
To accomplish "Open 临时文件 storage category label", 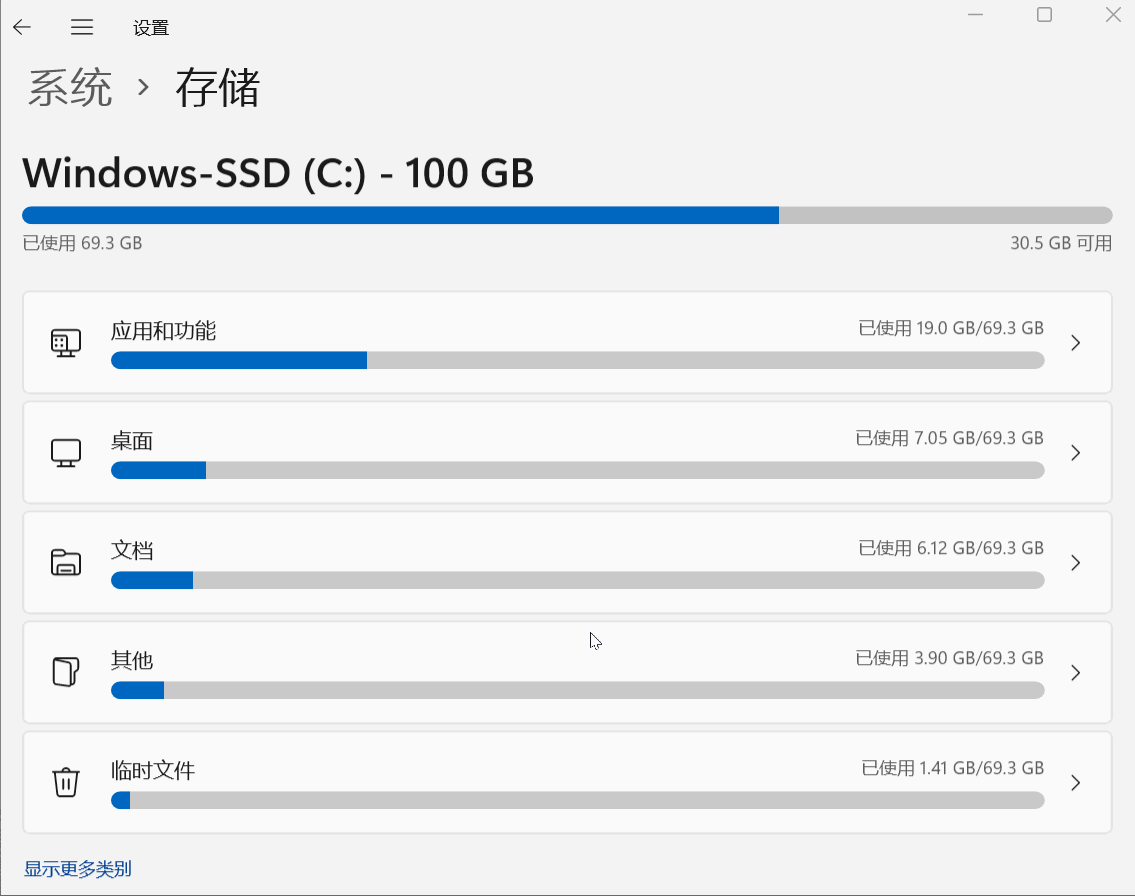I will [153, 771].
